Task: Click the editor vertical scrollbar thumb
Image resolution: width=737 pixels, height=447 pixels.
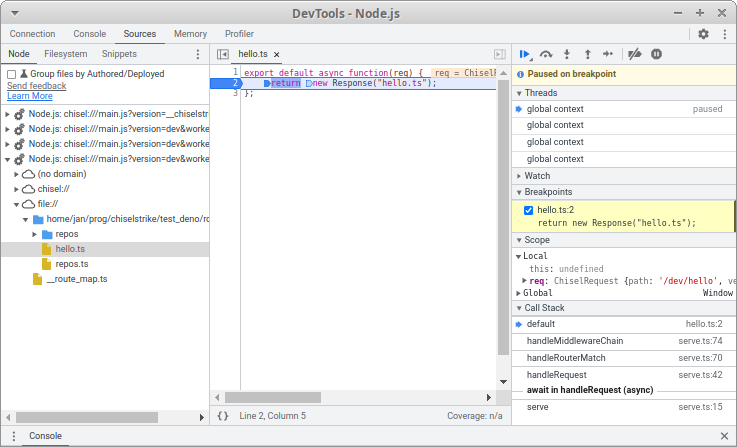Action: pyautogui.click(x=503, y=217)
